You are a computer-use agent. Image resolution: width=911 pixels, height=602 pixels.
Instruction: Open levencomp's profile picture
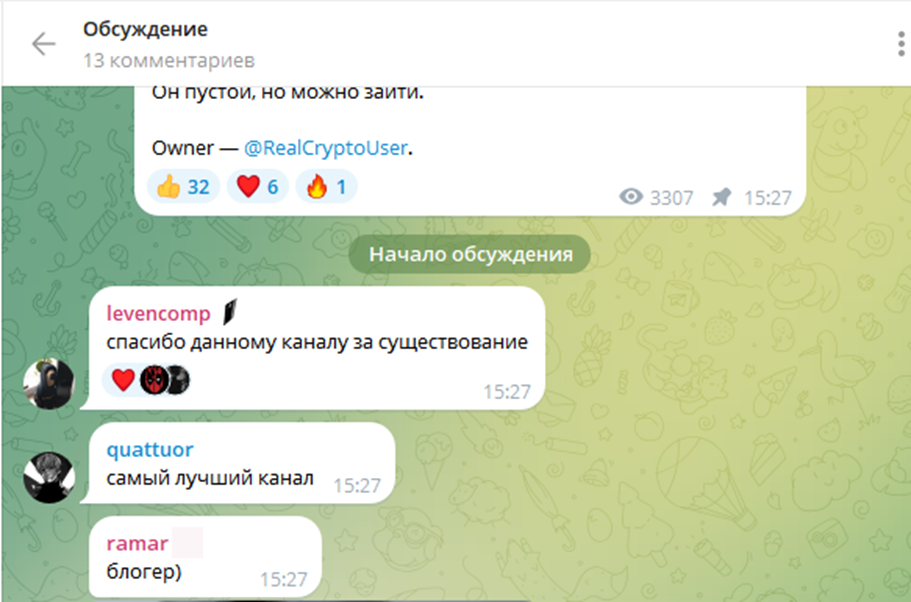click(49, 384)
